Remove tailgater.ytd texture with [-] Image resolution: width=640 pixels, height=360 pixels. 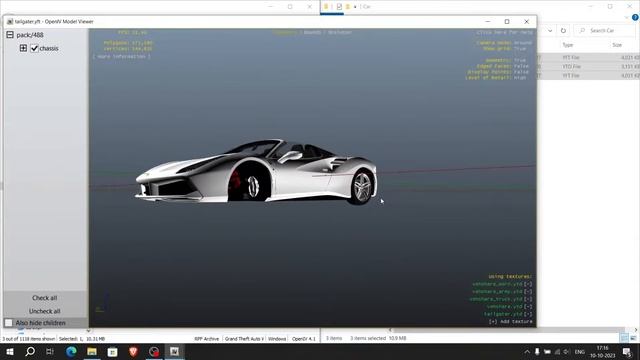coord(528,314)
